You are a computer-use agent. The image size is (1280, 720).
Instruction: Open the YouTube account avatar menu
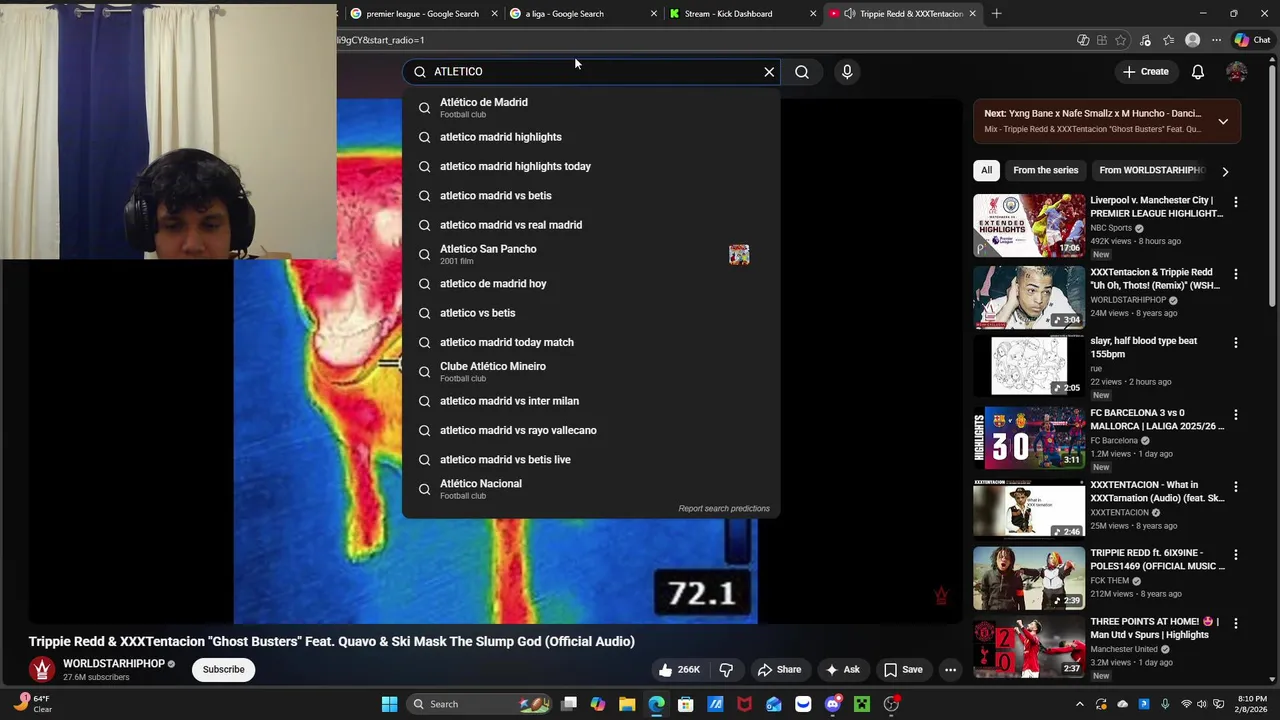[x=1237, y=72]
